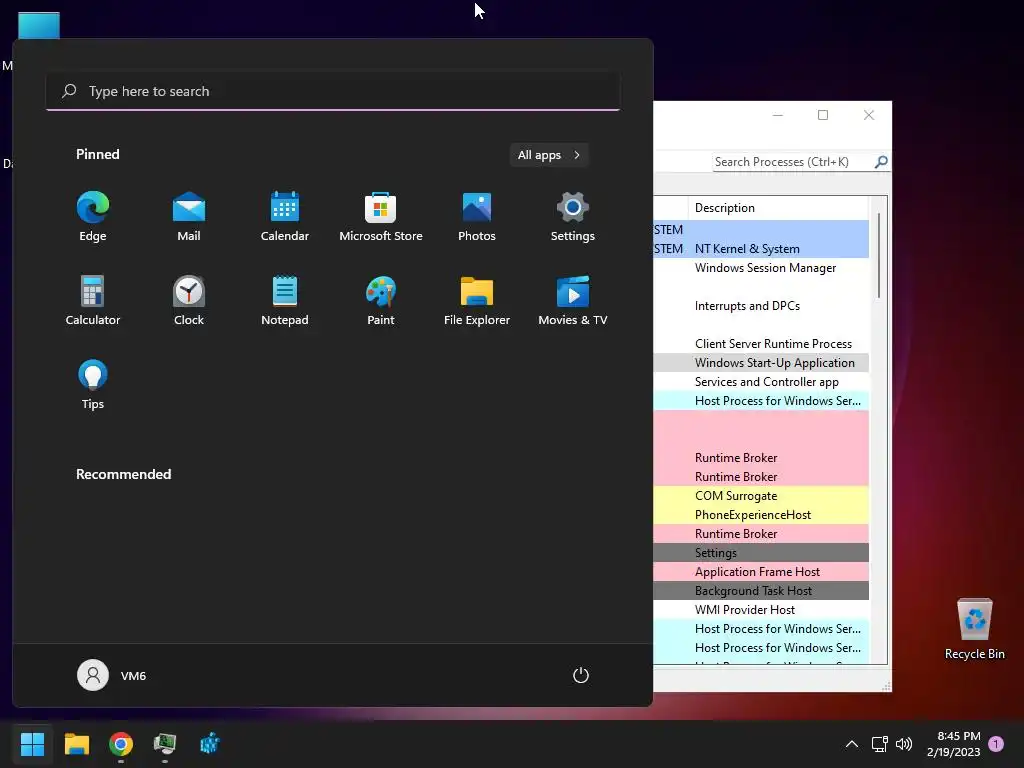
Task: Sort processes by Description column
Action: [x=778, y=208]
